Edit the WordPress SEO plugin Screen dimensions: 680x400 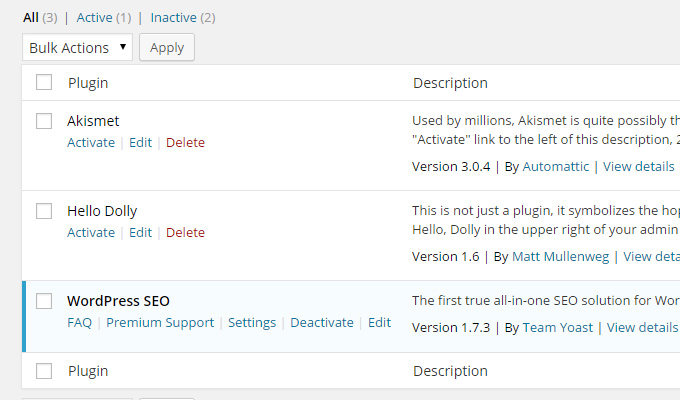379,323
